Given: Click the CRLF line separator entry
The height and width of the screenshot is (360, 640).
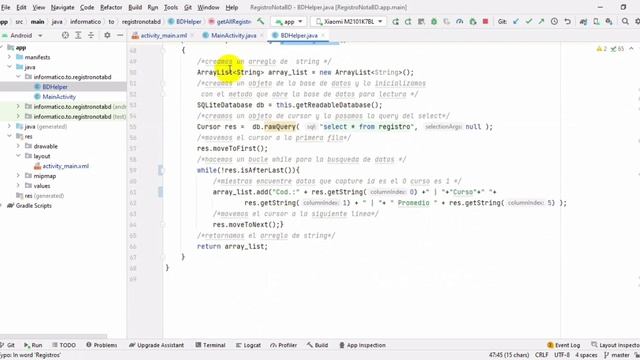Looking at the screenshot, I should (x=542, y=355).
